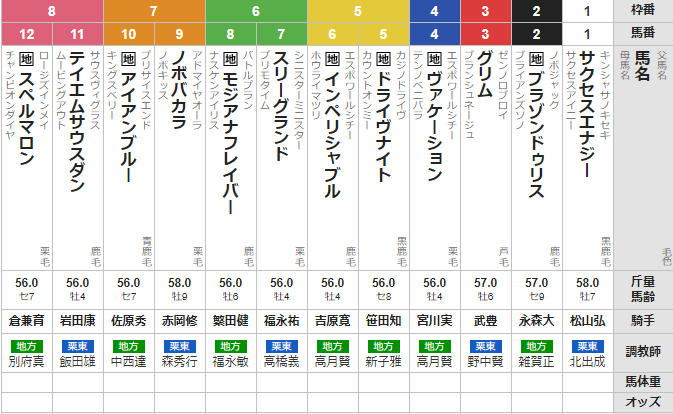Viewport: 673px width, 414px height.
Task: Open horse アイアンブルー page
Action: 128,126
